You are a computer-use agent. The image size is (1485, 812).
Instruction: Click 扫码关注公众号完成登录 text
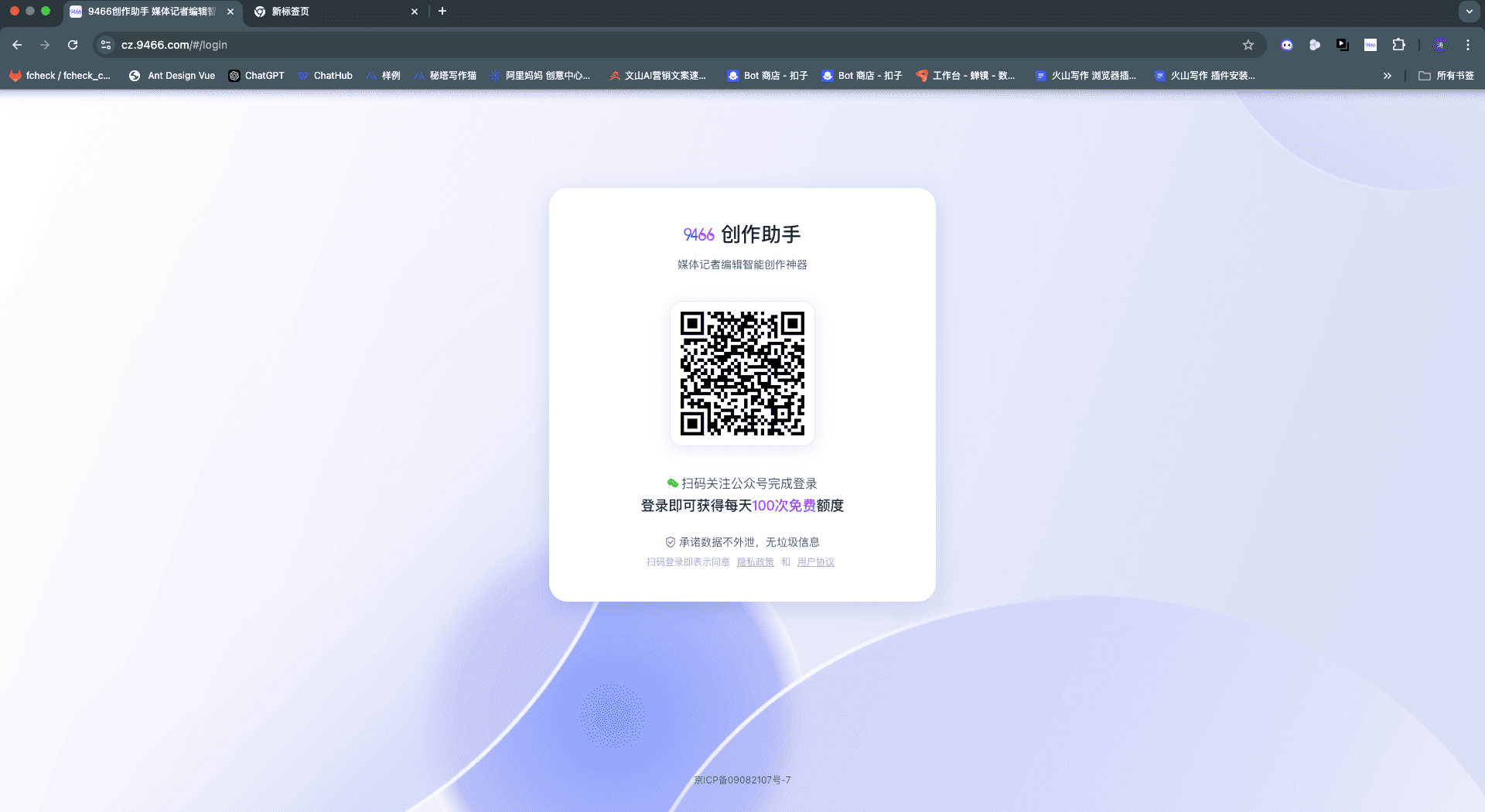click(749, 483)
